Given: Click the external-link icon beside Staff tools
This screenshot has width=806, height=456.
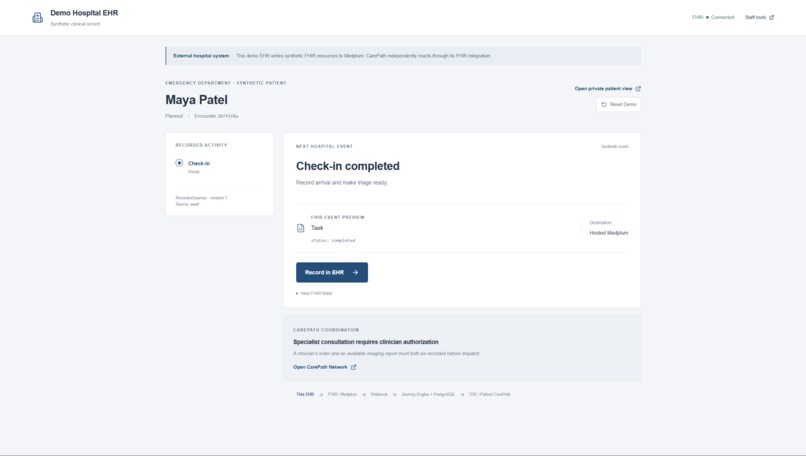Looking at the screenshot, I should [x=771, y=17].
